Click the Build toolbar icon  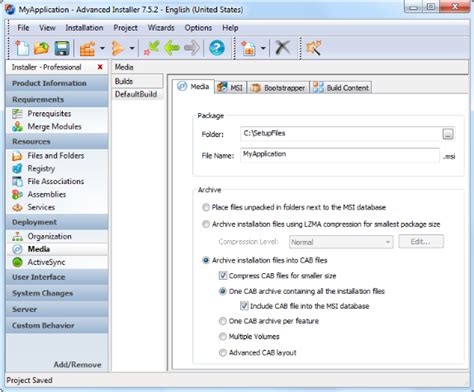[x=87, y=48]
